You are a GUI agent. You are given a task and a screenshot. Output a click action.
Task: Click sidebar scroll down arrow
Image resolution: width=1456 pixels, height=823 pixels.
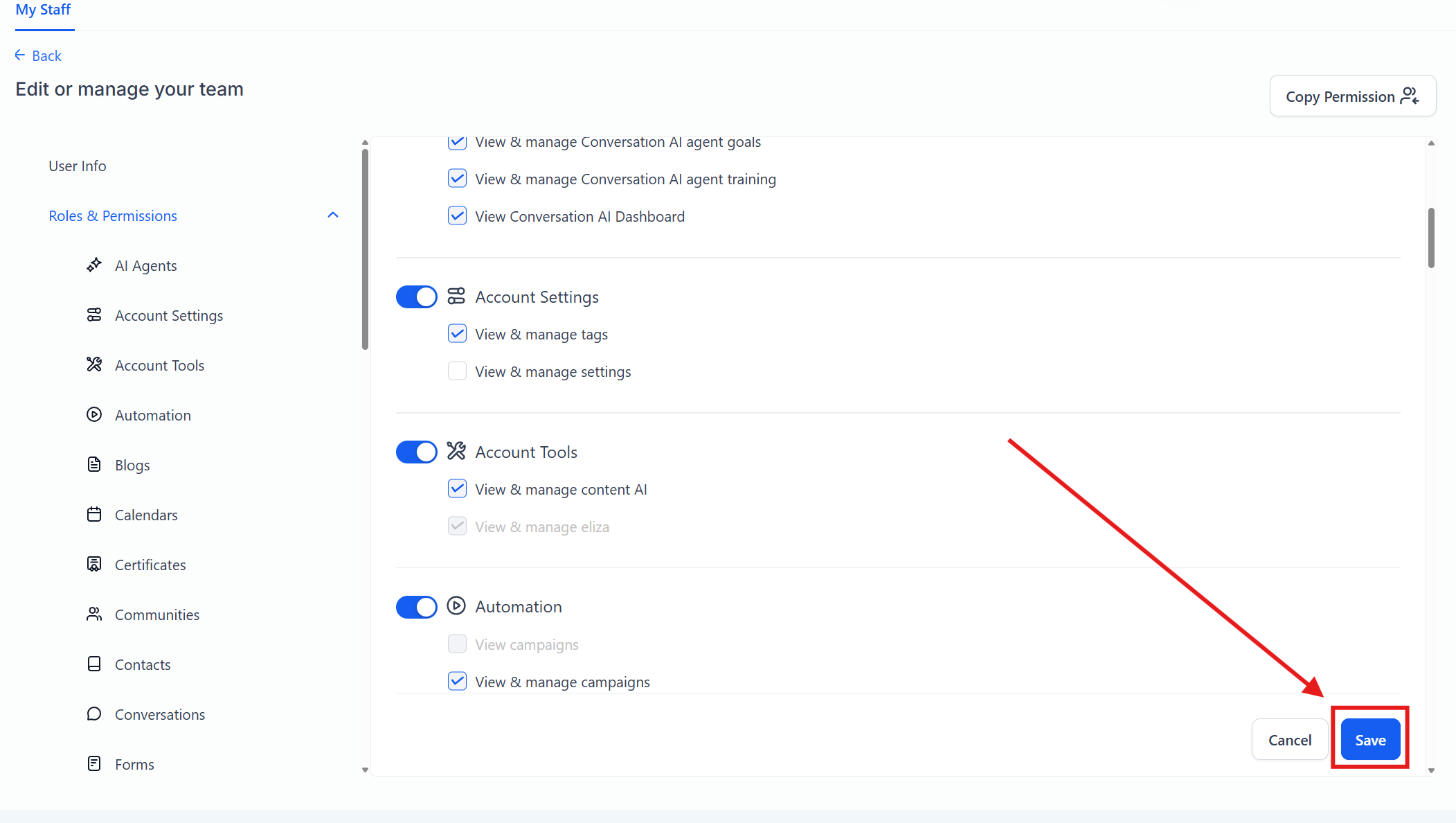point(365,770)
